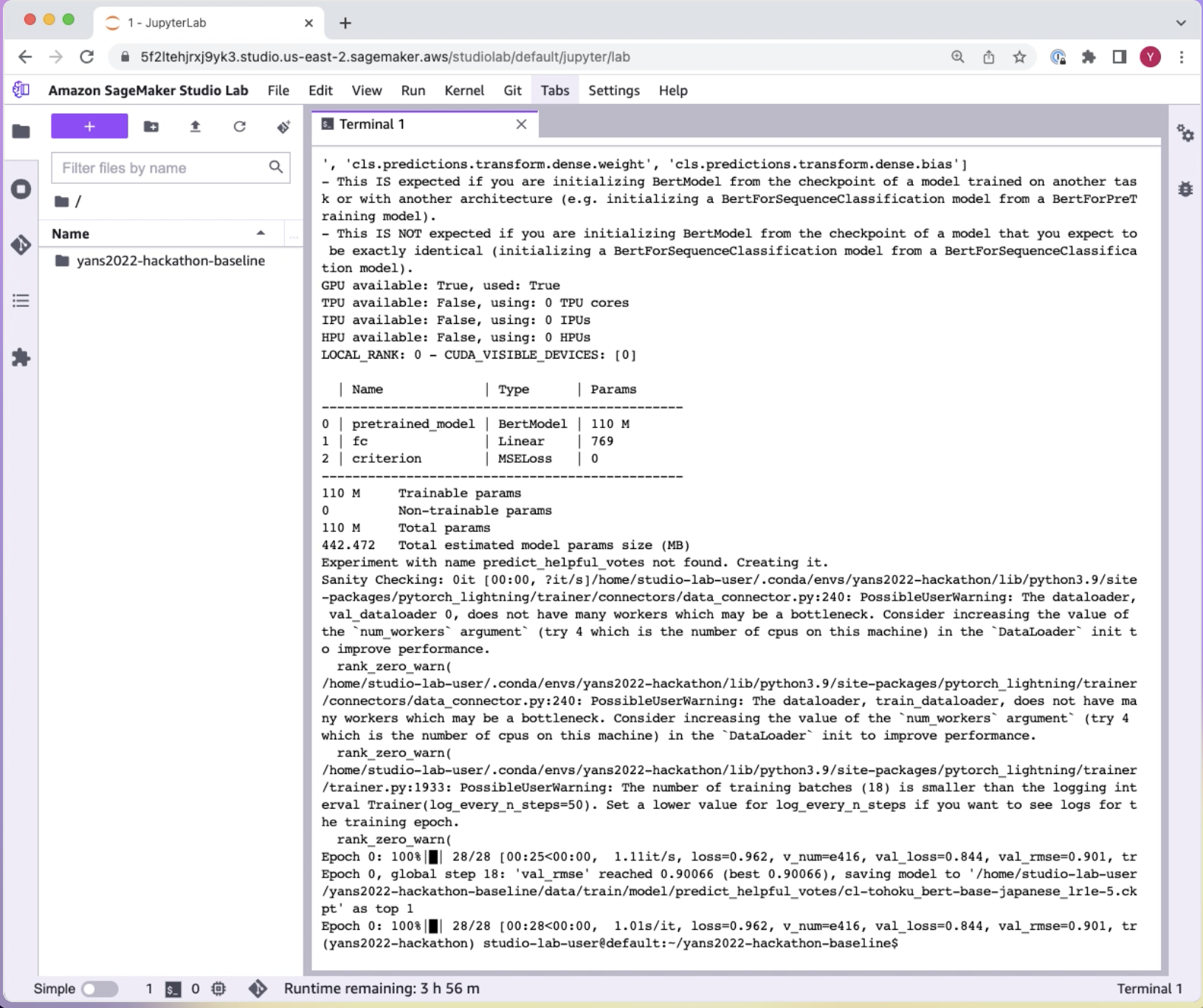This screenshot has width=1203, height=1008.
Task: Open the Git sidebar panel
Action: point(21,245)
